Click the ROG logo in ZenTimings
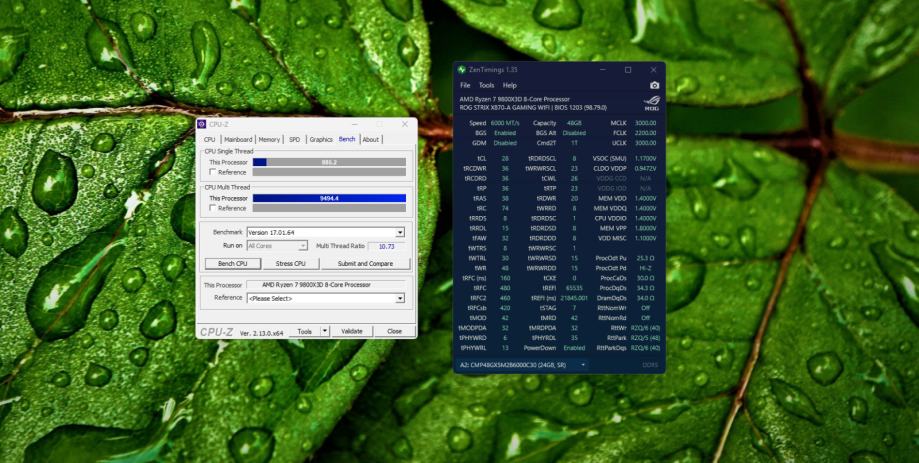This screenshot has height=463, width=919. (x=652, y=104)
